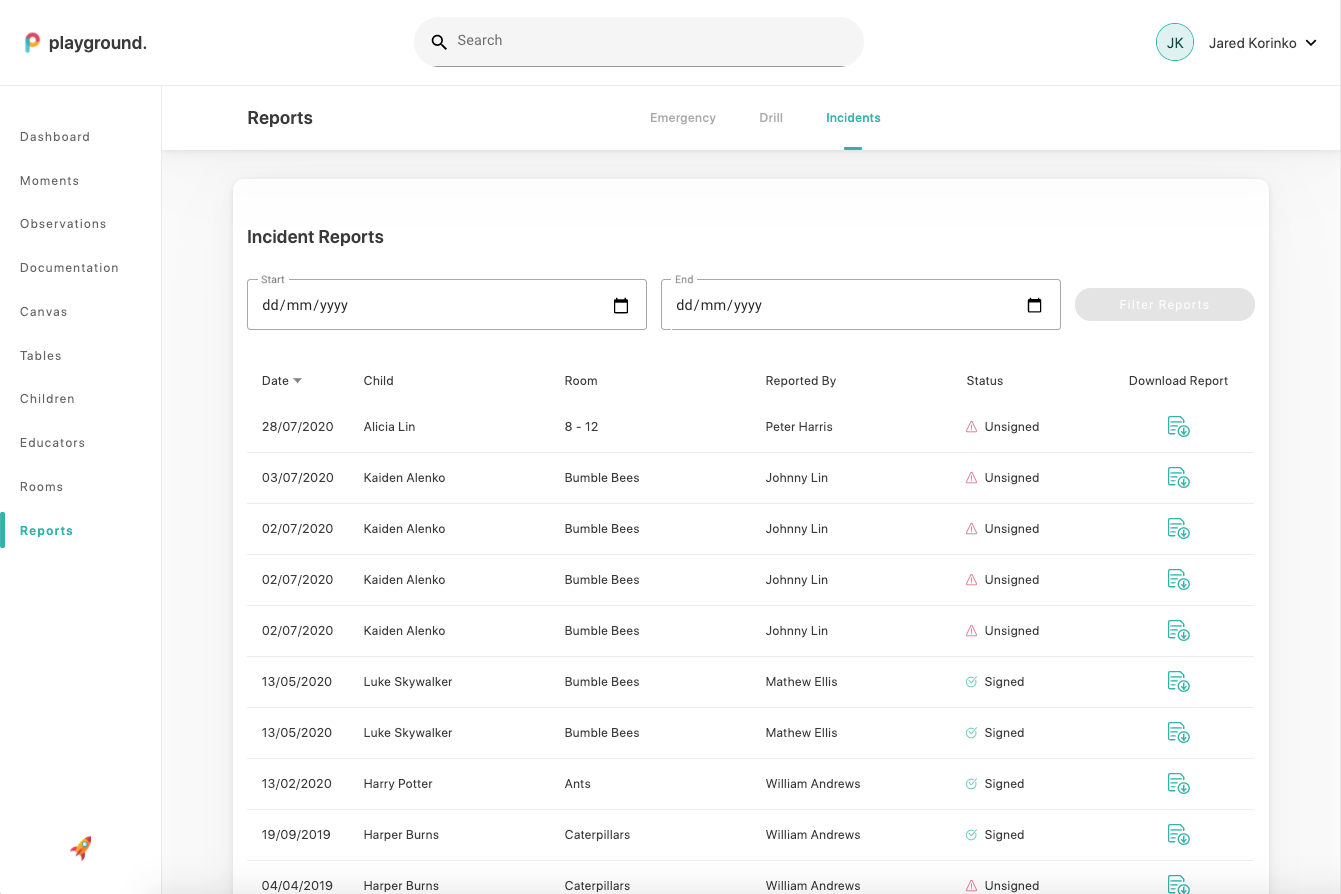Viewport: 1341px width, 894px height.
Task: Click into the Search field
Action: (650, 41)
